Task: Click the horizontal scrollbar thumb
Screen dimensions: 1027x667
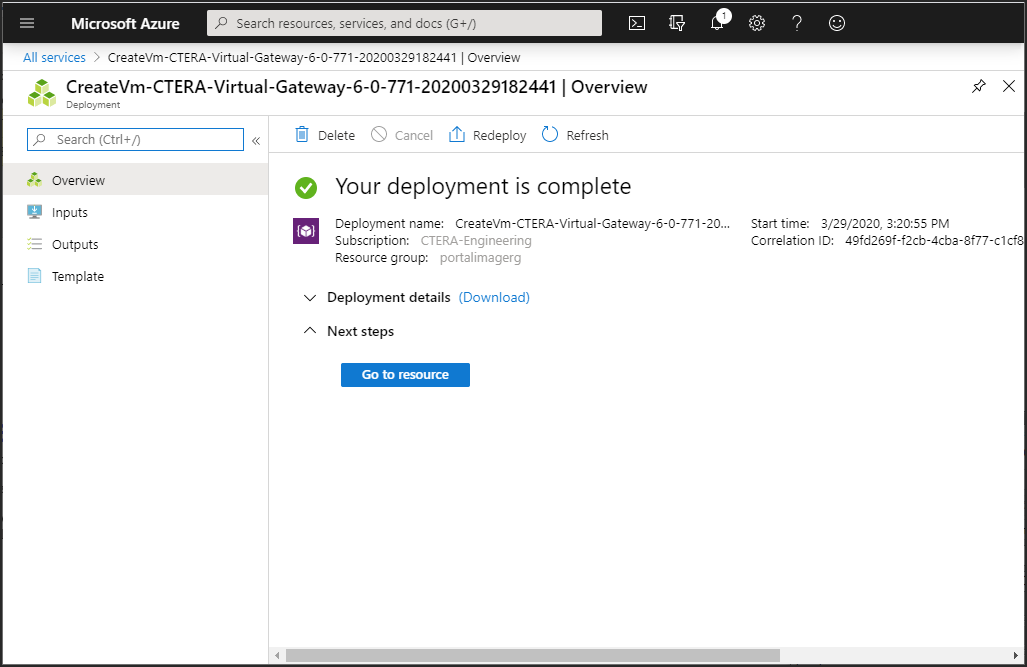Action: tap(532, 655)
